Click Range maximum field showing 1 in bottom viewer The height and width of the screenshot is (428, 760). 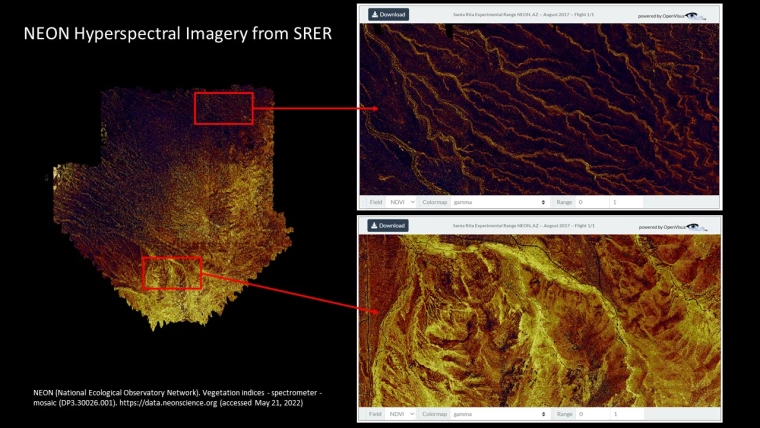(x=626, y=413)
